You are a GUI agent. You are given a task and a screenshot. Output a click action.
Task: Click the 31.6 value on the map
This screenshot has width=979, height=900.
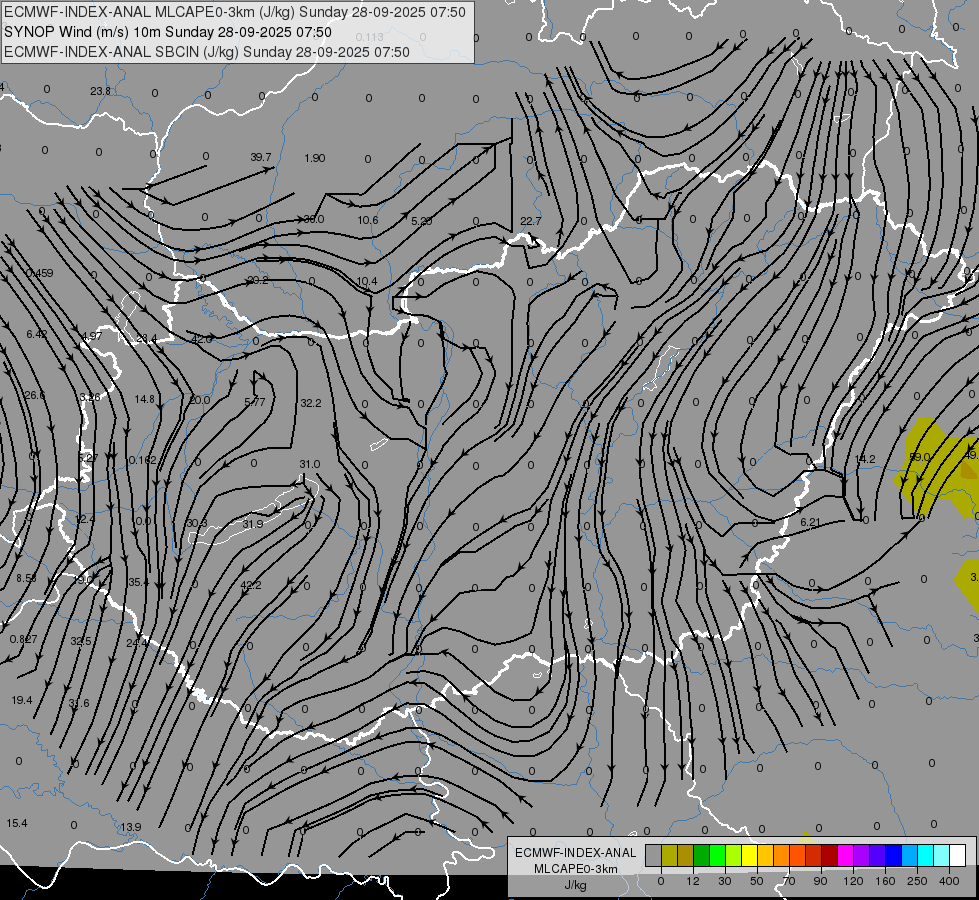click(x=79, y=703)
